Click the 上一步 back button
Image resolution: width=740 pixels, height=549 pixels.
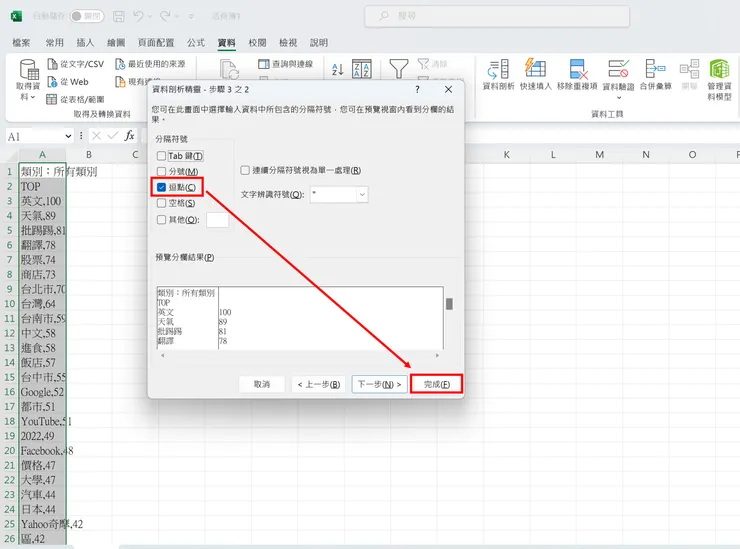[319, 384]
